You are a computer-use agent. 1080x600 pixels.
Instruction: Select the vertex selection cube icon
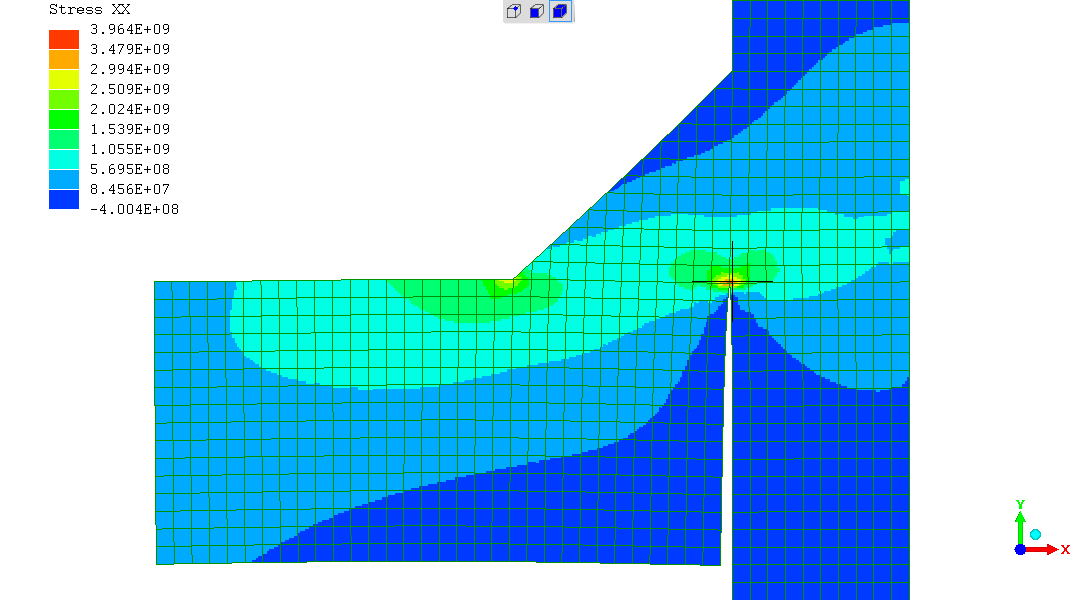(513, 12)
